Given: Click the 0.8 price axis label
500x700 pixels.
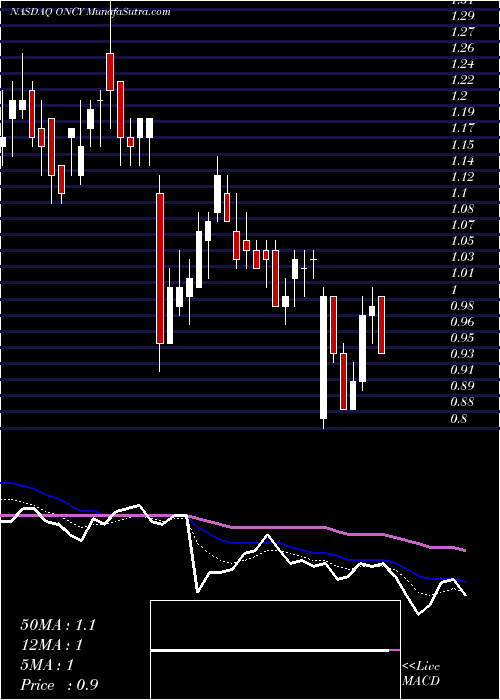Looking at the screenshot, I should tap(459, 419).
